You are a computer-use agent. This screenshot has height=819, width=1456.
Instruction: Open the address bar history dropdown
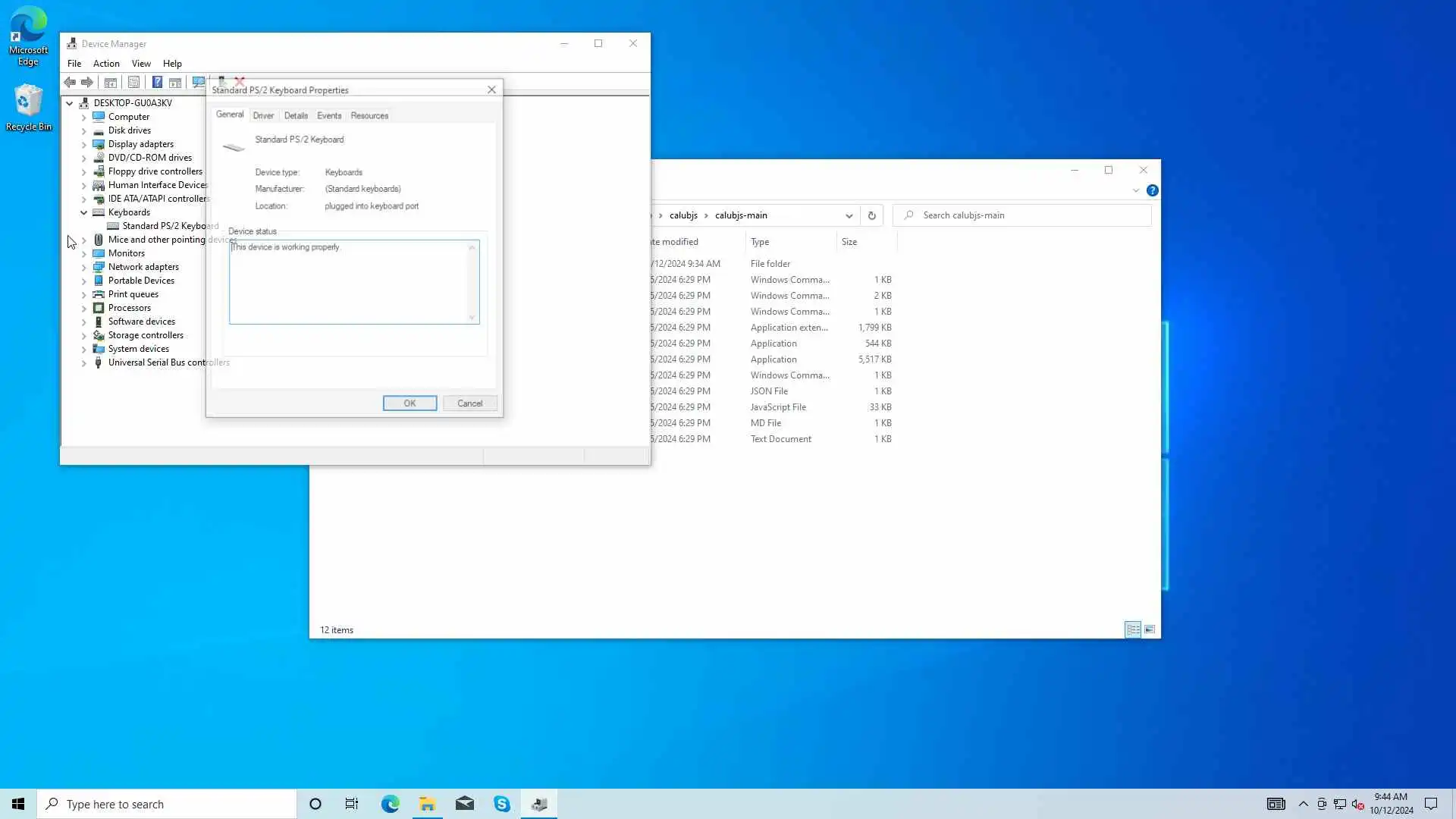[849, 215]
